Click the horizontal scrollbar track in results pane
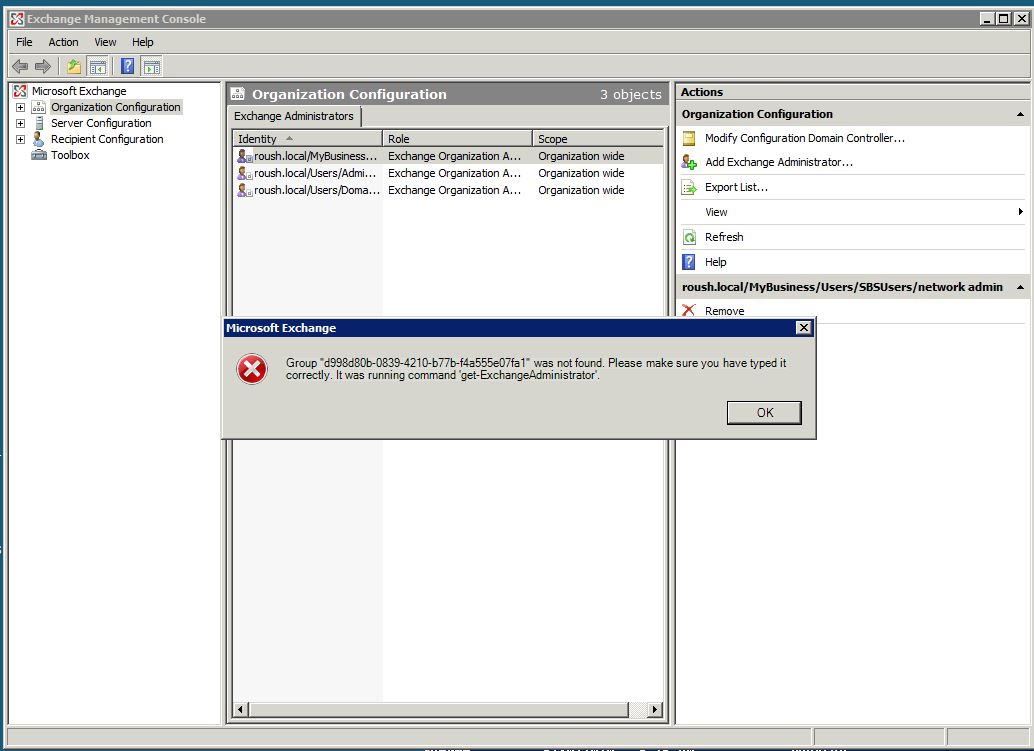The image size is (1034, 751). pyautogui.click(x=638, y=709)
